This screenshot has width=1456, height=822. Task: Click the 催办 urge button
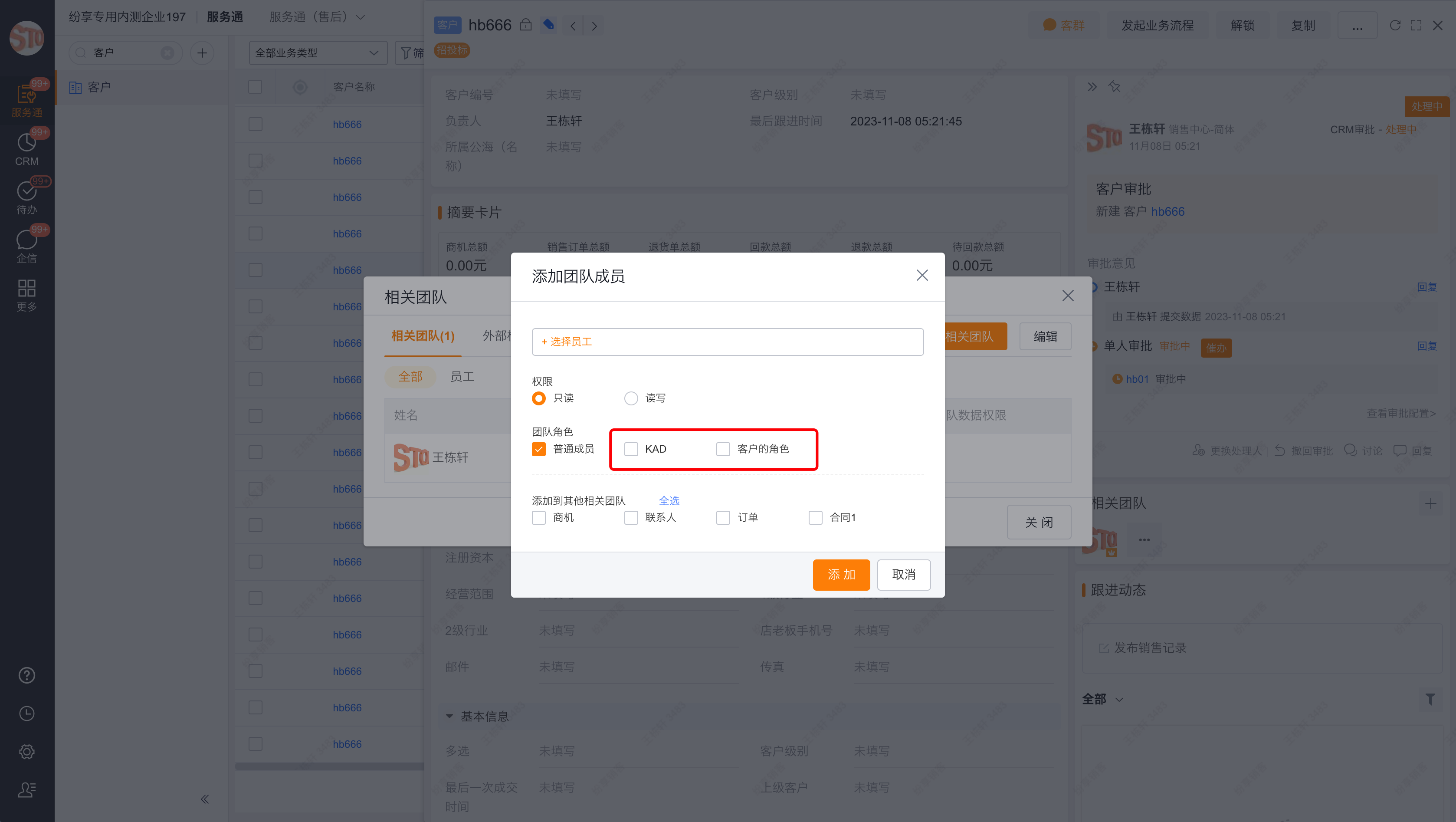(x=1216, y=348)
